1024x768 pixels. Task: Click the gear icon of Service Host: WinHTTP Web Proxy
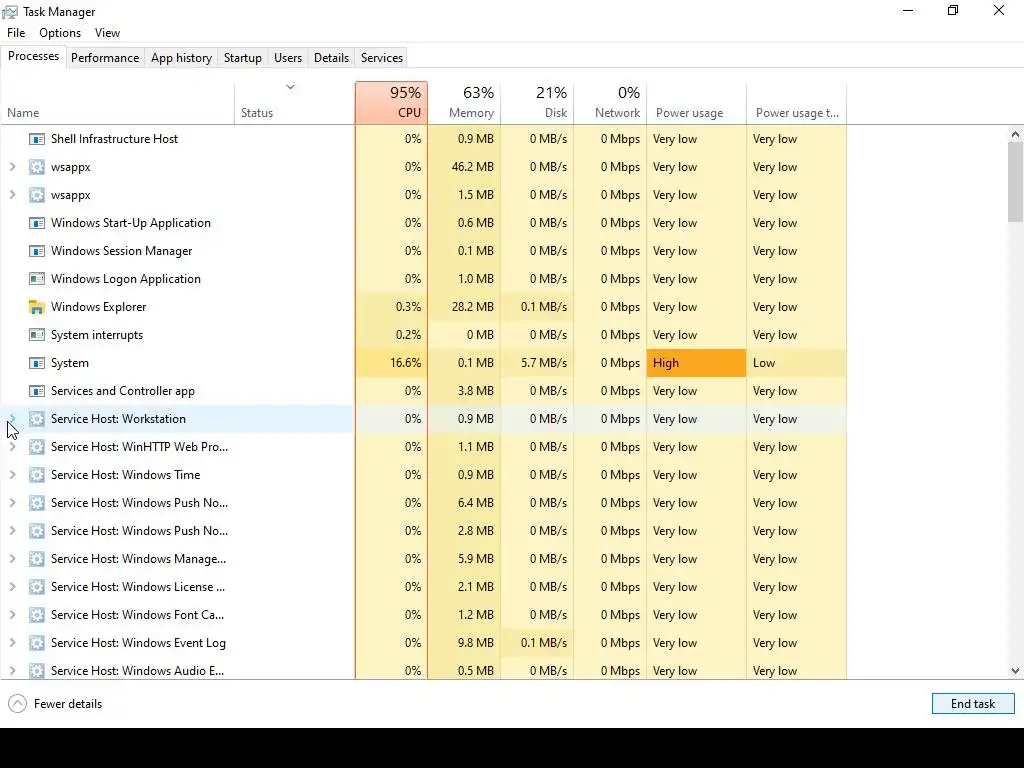click(37, 447)
